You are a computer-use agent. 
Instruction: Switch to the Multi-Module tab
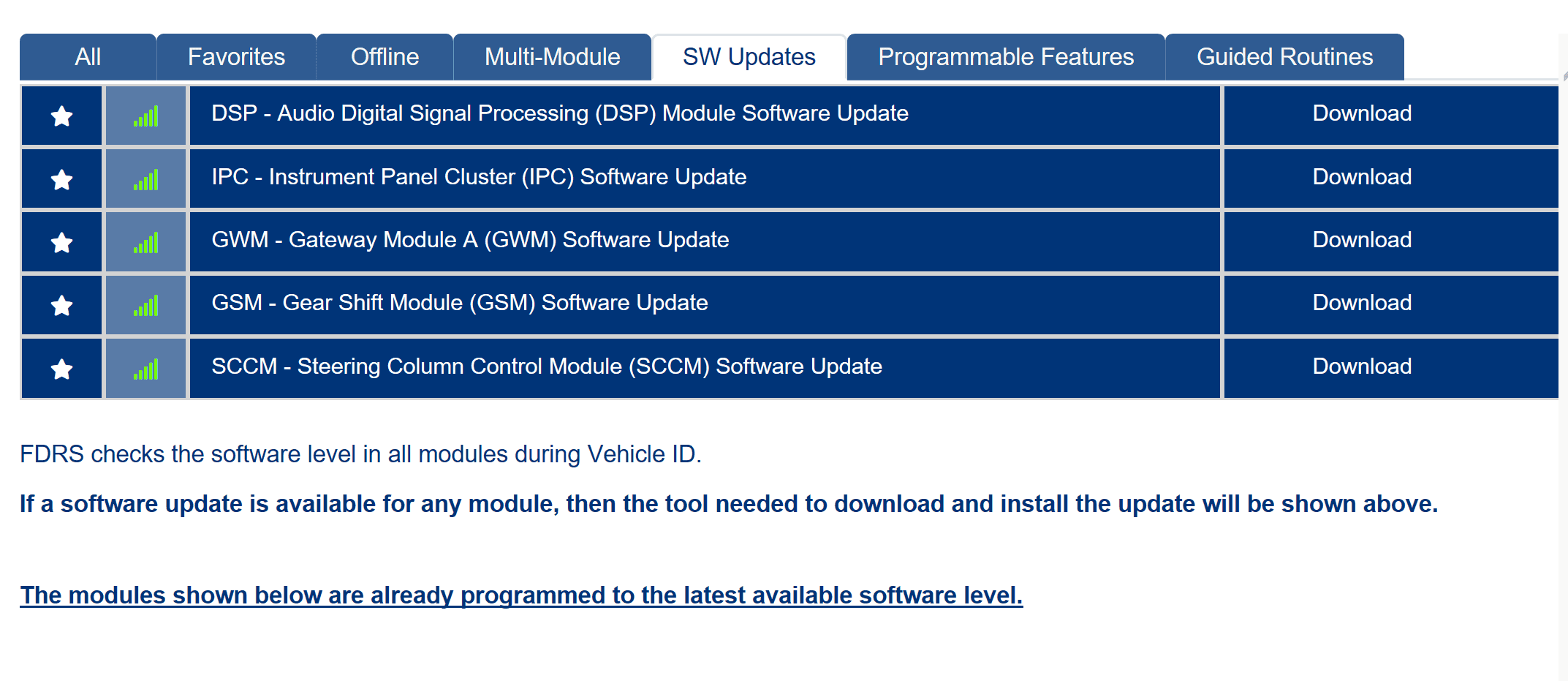[552, 56]
